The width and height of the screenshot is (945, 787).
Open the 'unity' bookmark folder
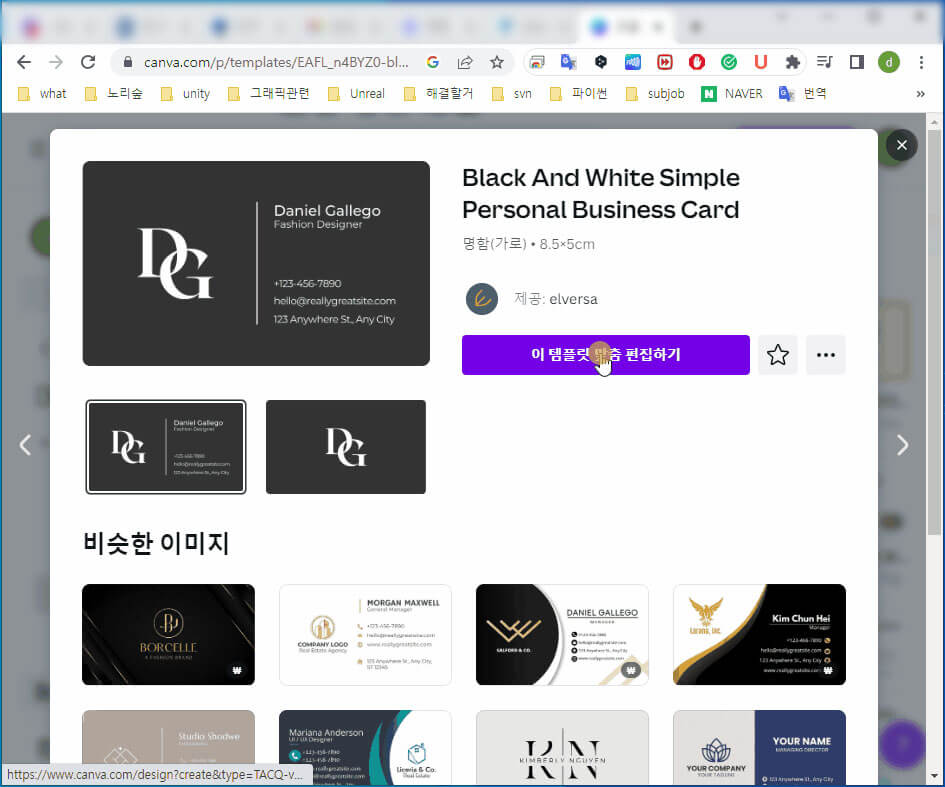[185, 94]
